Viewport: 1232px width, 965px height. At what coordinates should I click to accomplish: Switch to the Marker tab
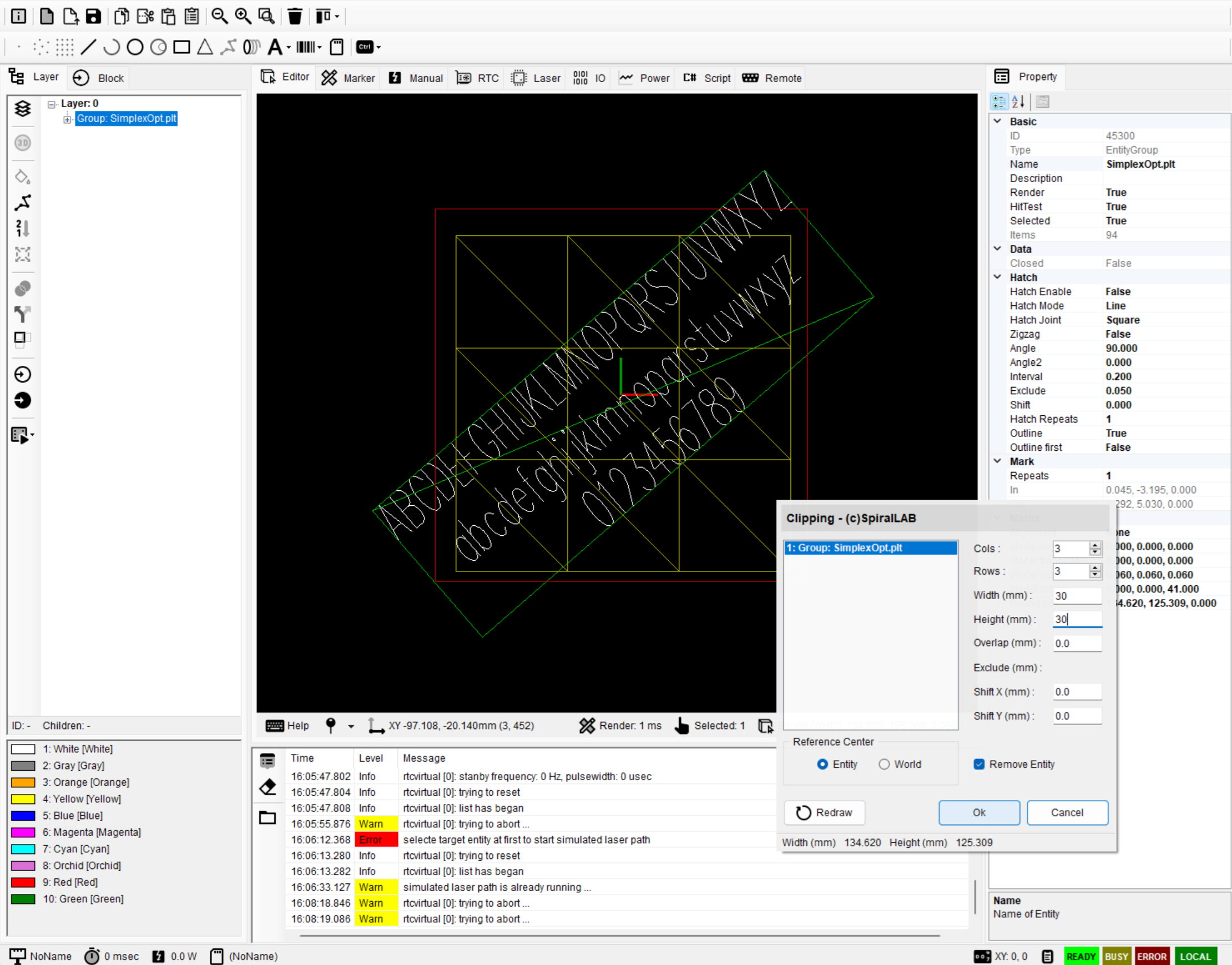(x=348, y=78)
